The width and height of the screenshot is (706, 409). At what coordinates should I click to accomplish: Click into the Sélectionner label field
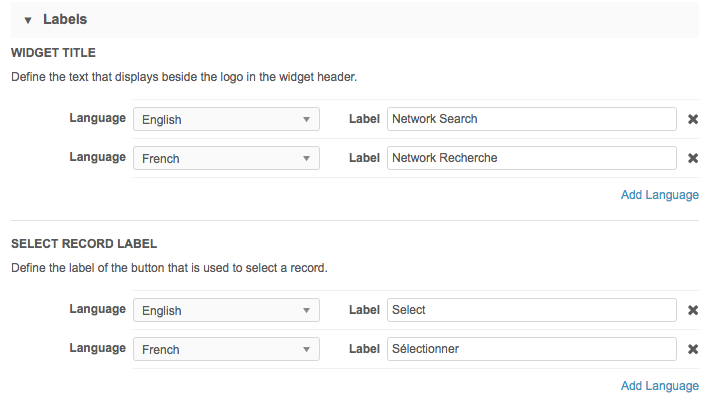click(531, 349)
